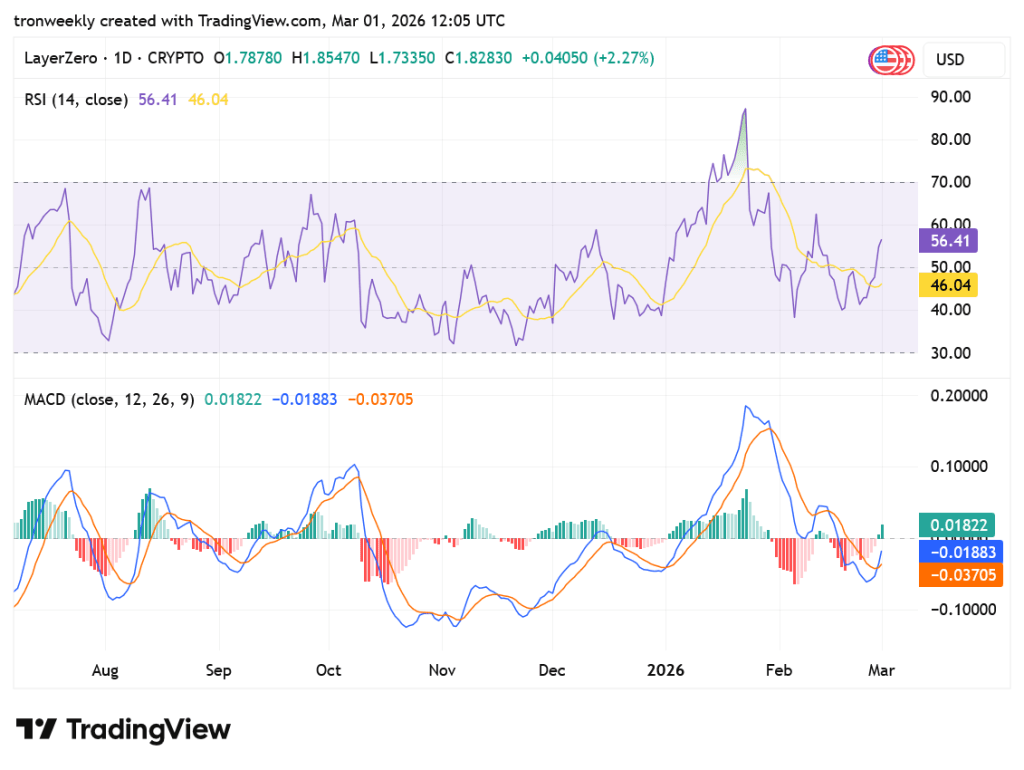Screen dimensions: 1024x770
Task: Click the 70.00 RSI axis label
Action: pos(950,182)
